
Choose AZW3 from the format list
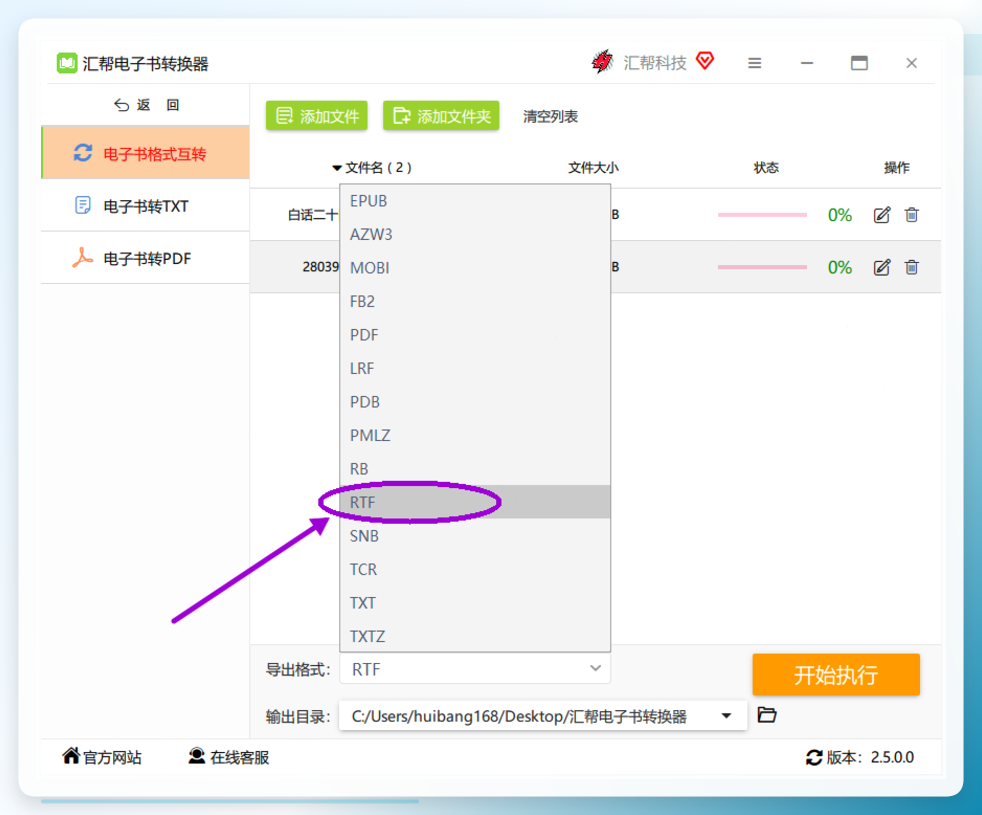point(475,234)
